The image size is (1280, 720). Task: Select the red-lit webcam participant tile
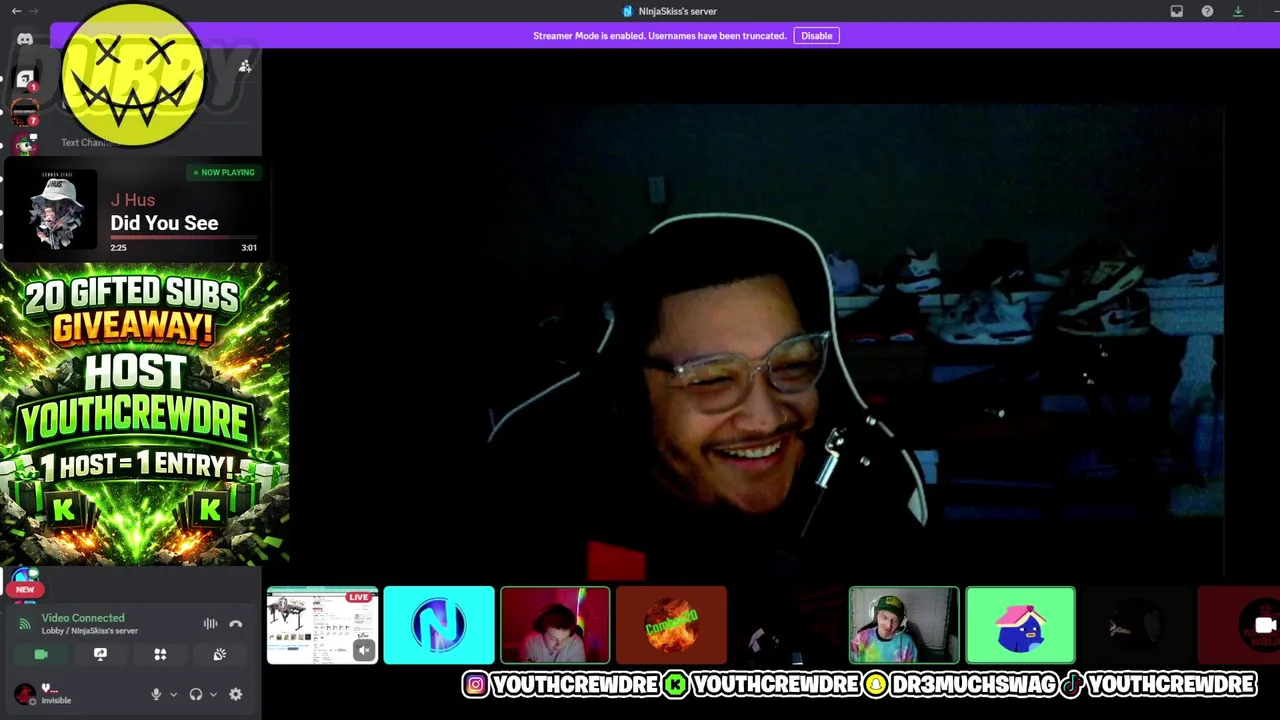[555, 625]
